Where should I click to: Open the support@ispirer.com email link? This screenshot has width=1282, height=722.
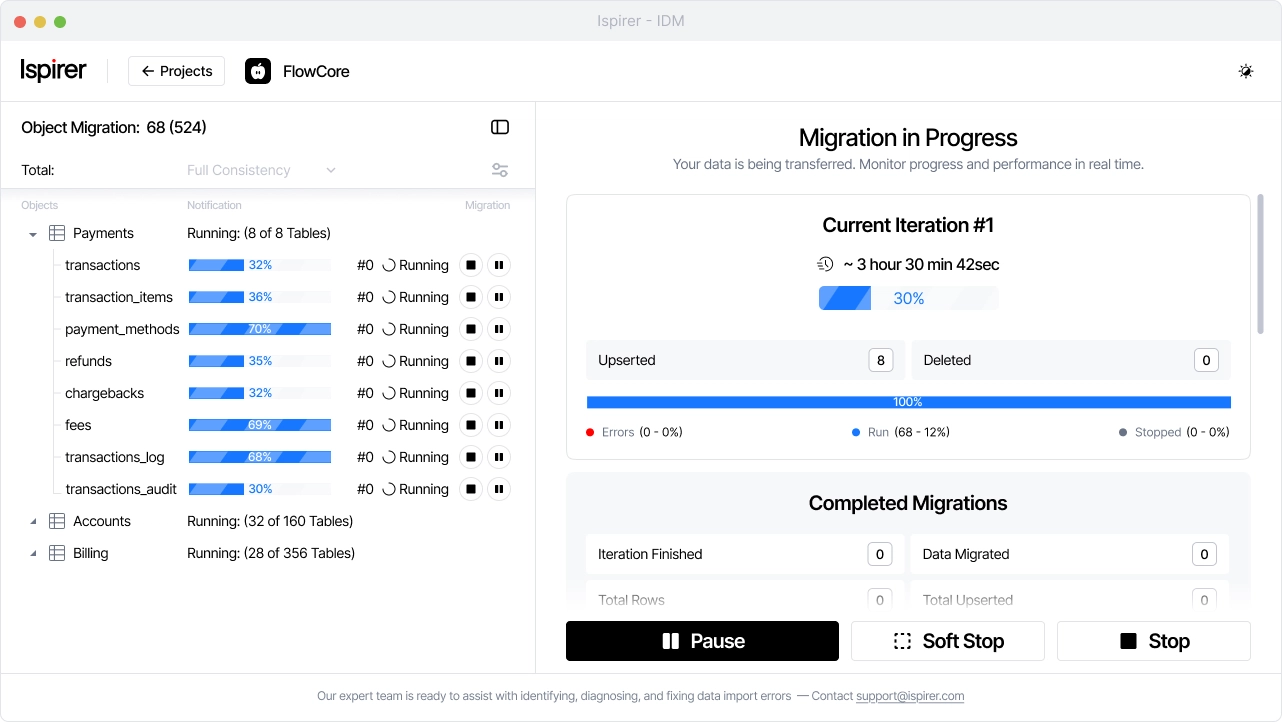pos(909,696)
